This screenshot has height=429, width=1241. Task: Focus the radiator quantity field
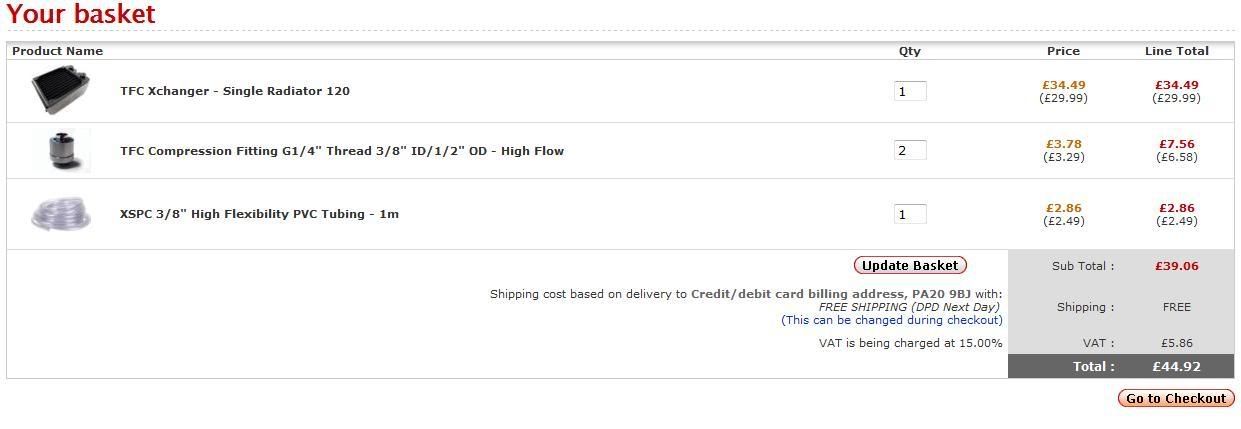click(910, 91)
